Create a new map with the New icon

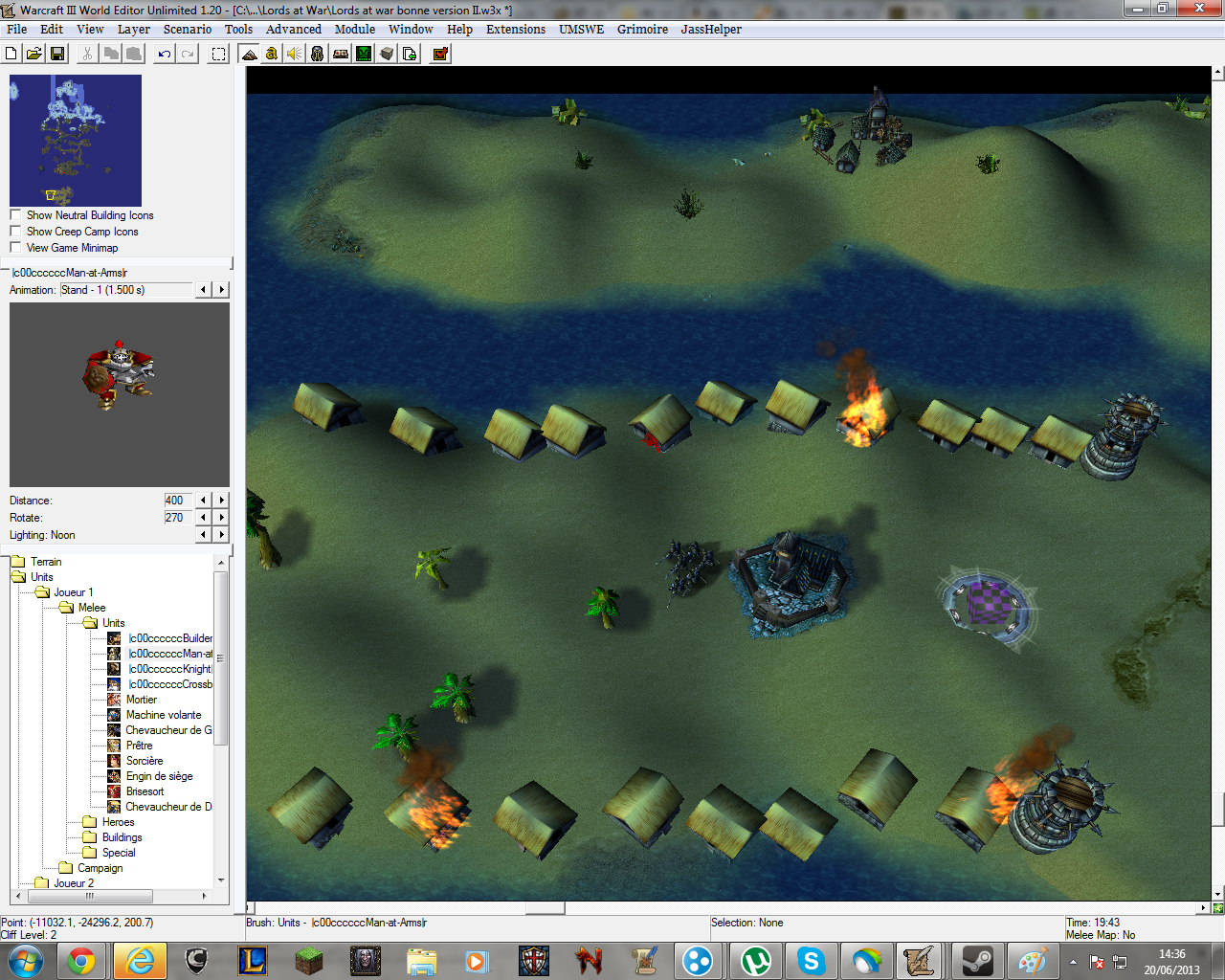coord(11,54)
